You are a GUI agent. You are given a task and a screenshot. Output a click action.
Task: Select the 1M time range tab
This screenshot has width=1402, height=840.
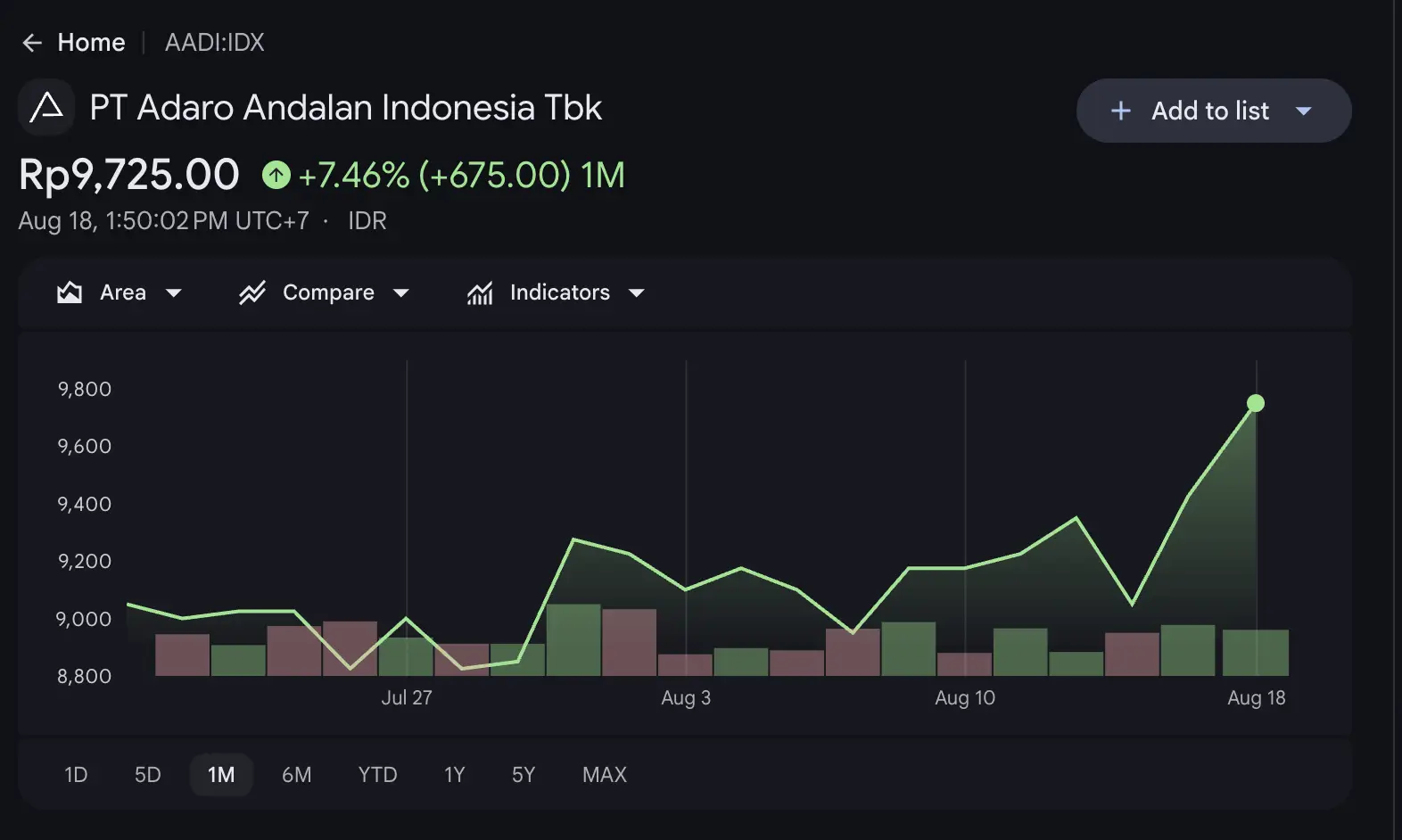tap(221, 775)
